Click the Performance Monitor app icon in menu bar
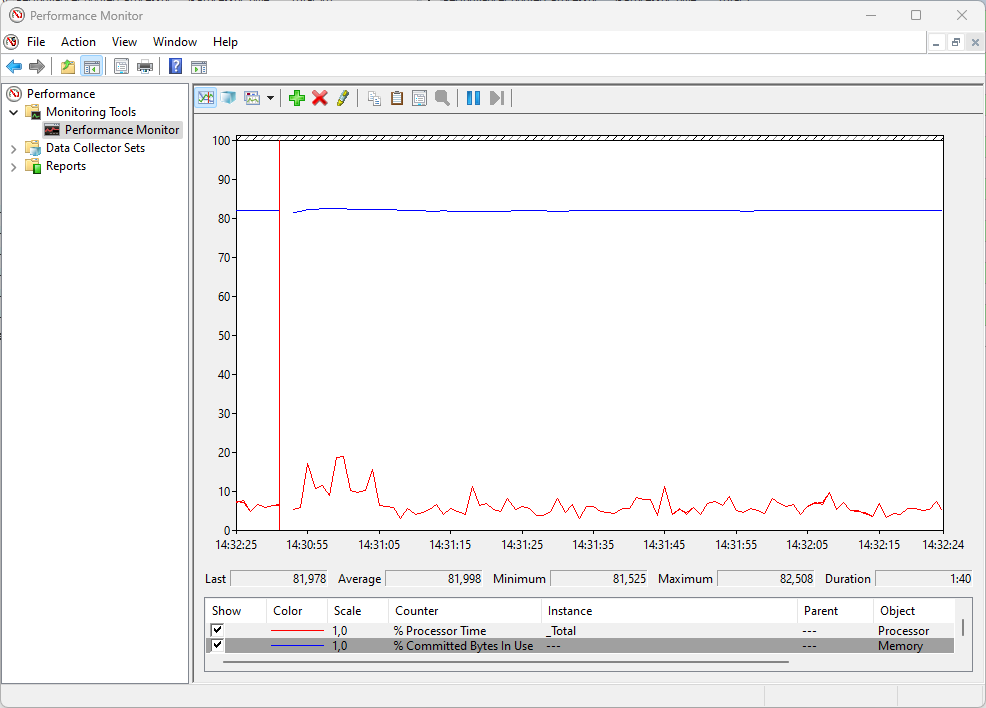 click(x=11, y=42)
